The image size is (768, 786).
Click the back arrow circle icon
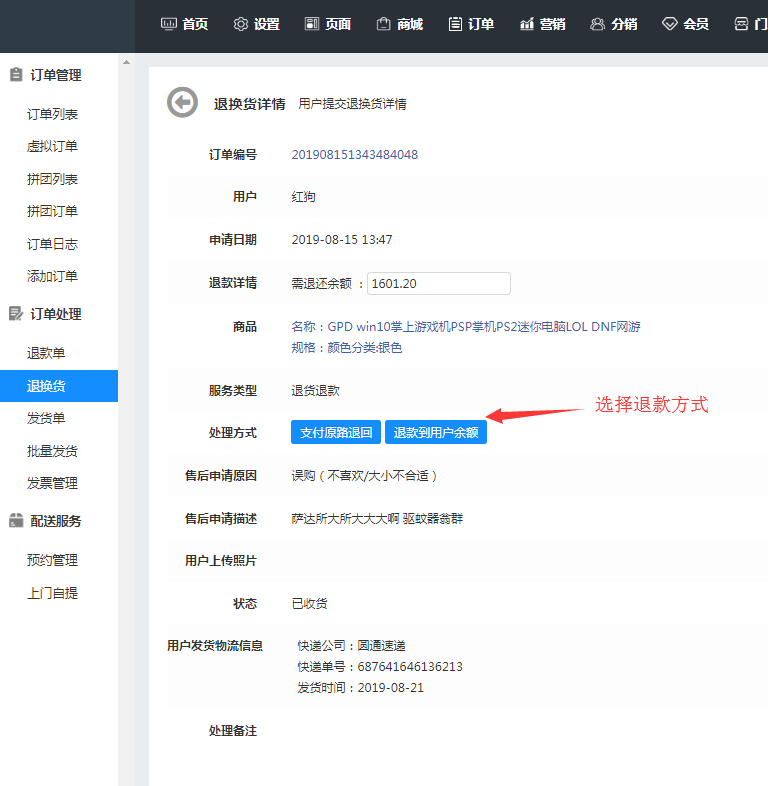pyautogui.click(x=182, y=103)
